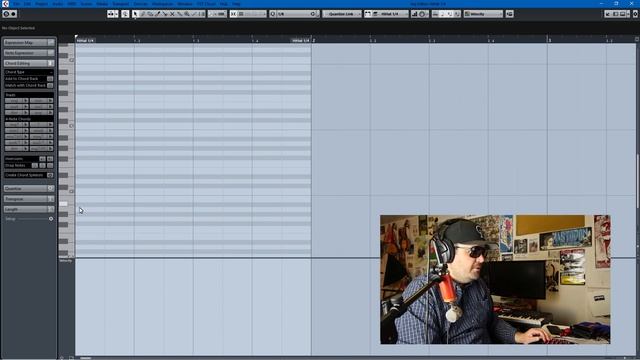This screenshot has width=640, height=360.
Task: Open the Transport menu
Action: [120, 4]
